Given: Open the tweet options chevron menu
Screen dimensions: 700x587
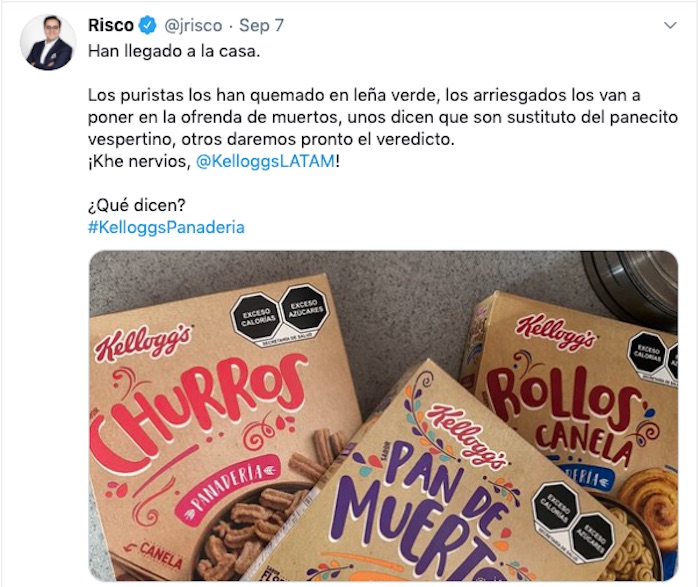Looking at the screenshot, I should coord(670,25).
